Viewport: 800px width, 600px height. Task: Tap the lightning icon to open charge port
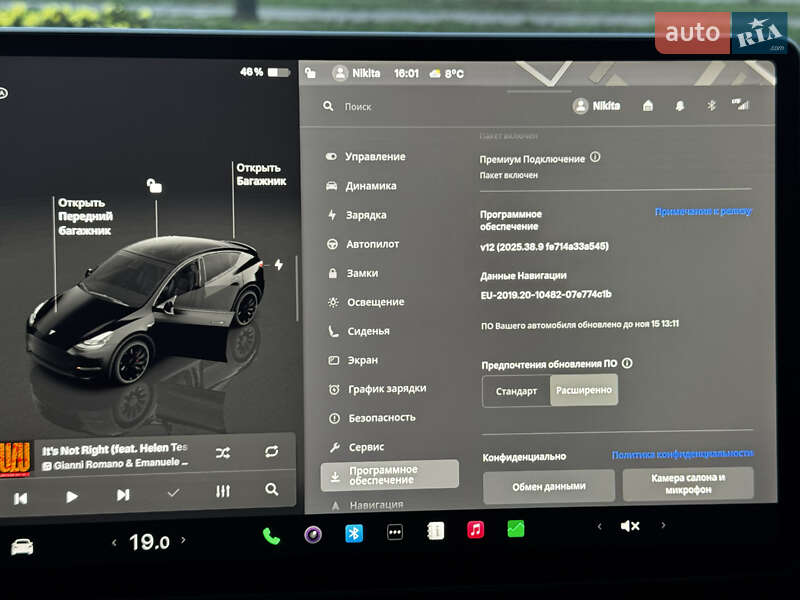click(282, 262)
